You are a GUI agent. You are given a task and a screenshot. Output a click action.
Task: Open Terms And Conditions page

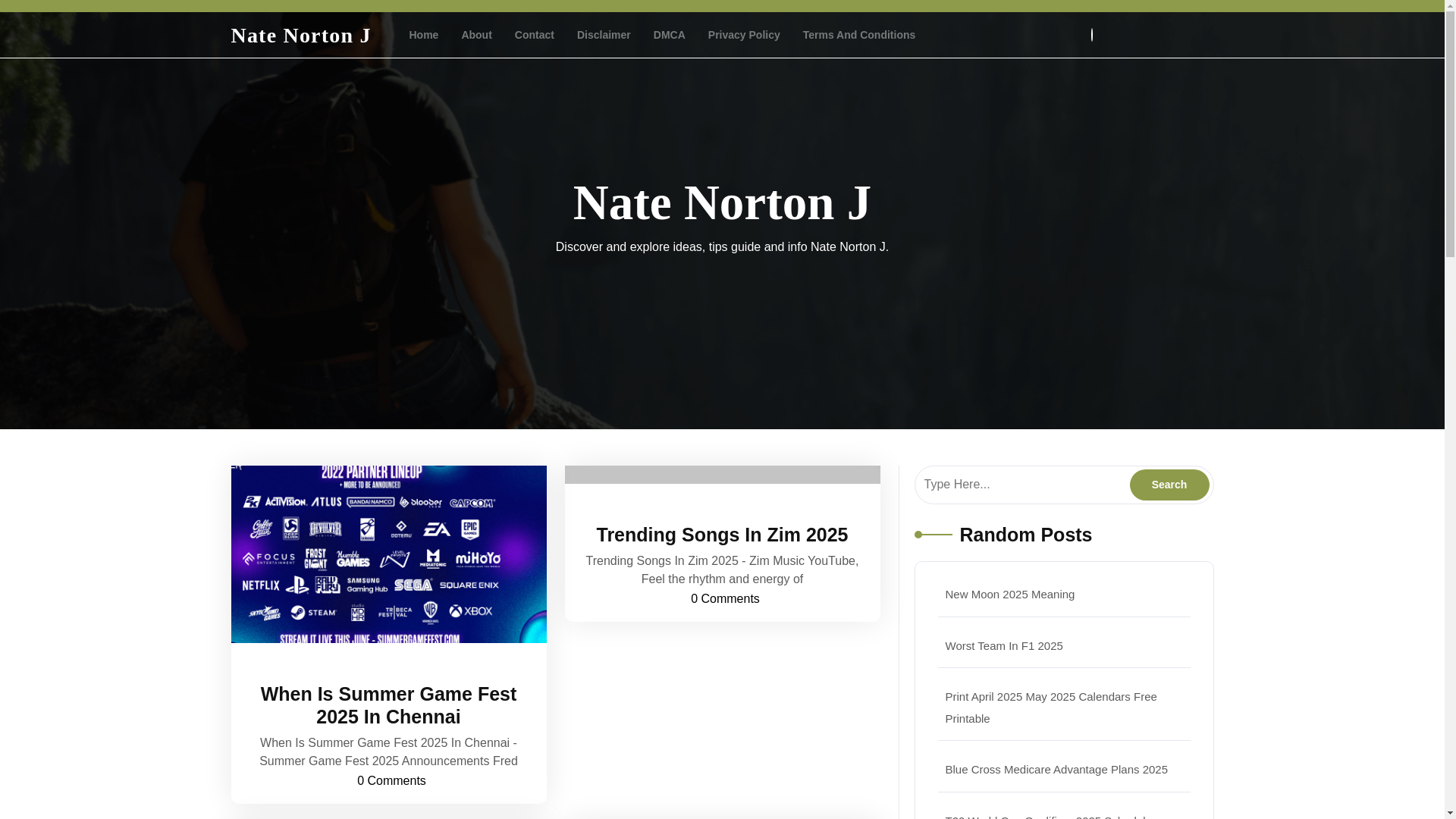tap(858, 35)
